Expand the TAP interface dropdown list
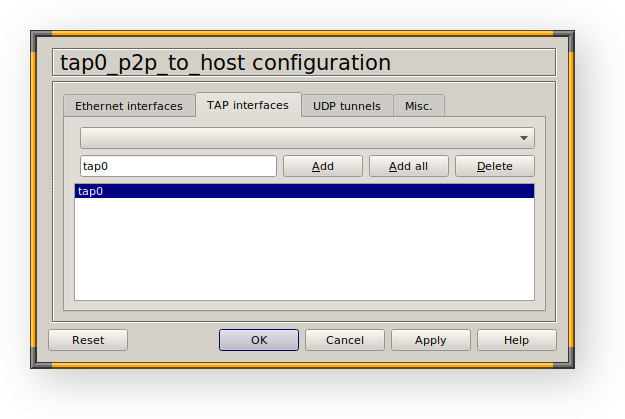 (307, 138)
